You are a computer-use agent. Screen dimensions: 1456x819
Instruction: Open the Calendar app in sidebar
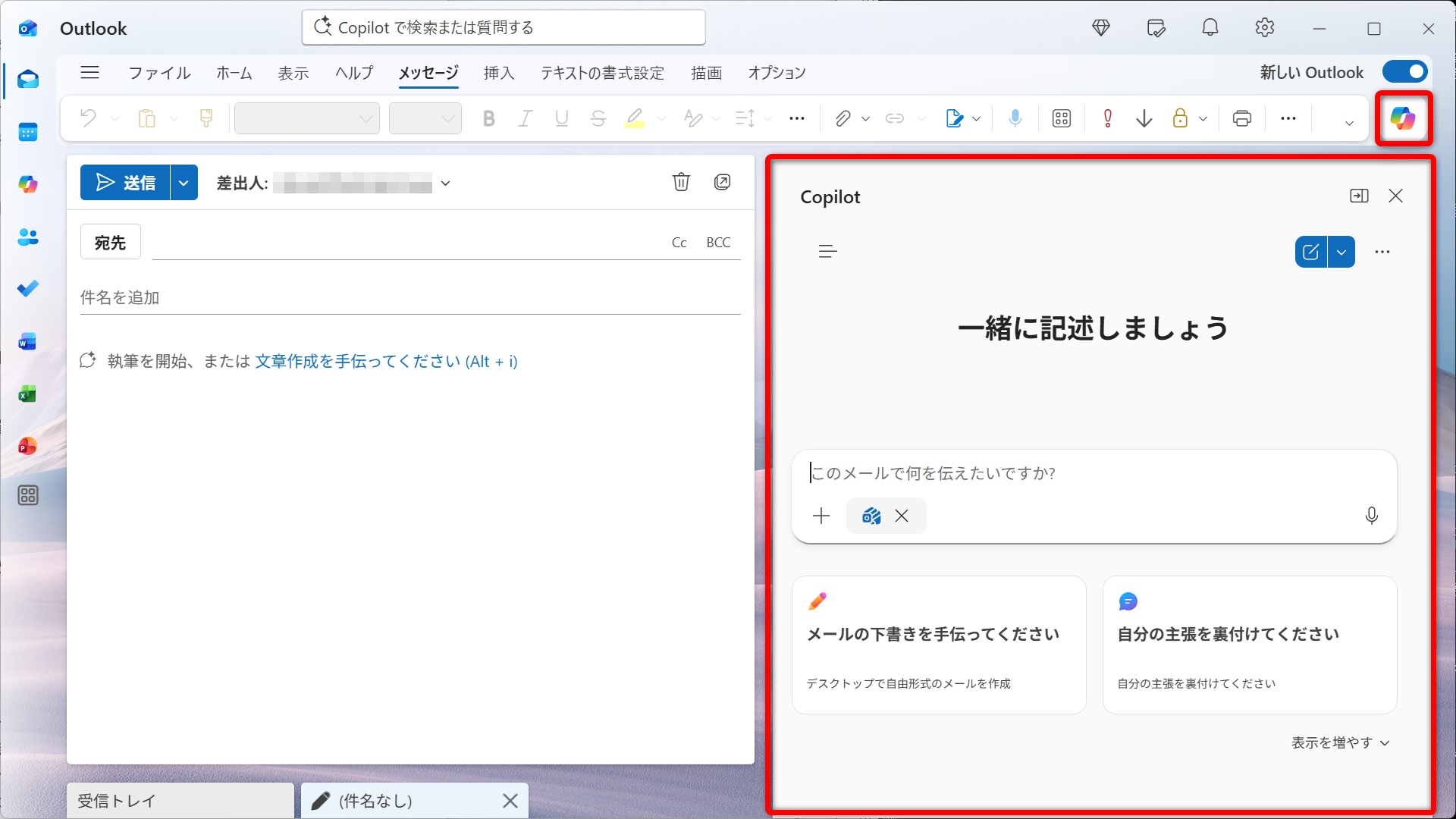28,132
